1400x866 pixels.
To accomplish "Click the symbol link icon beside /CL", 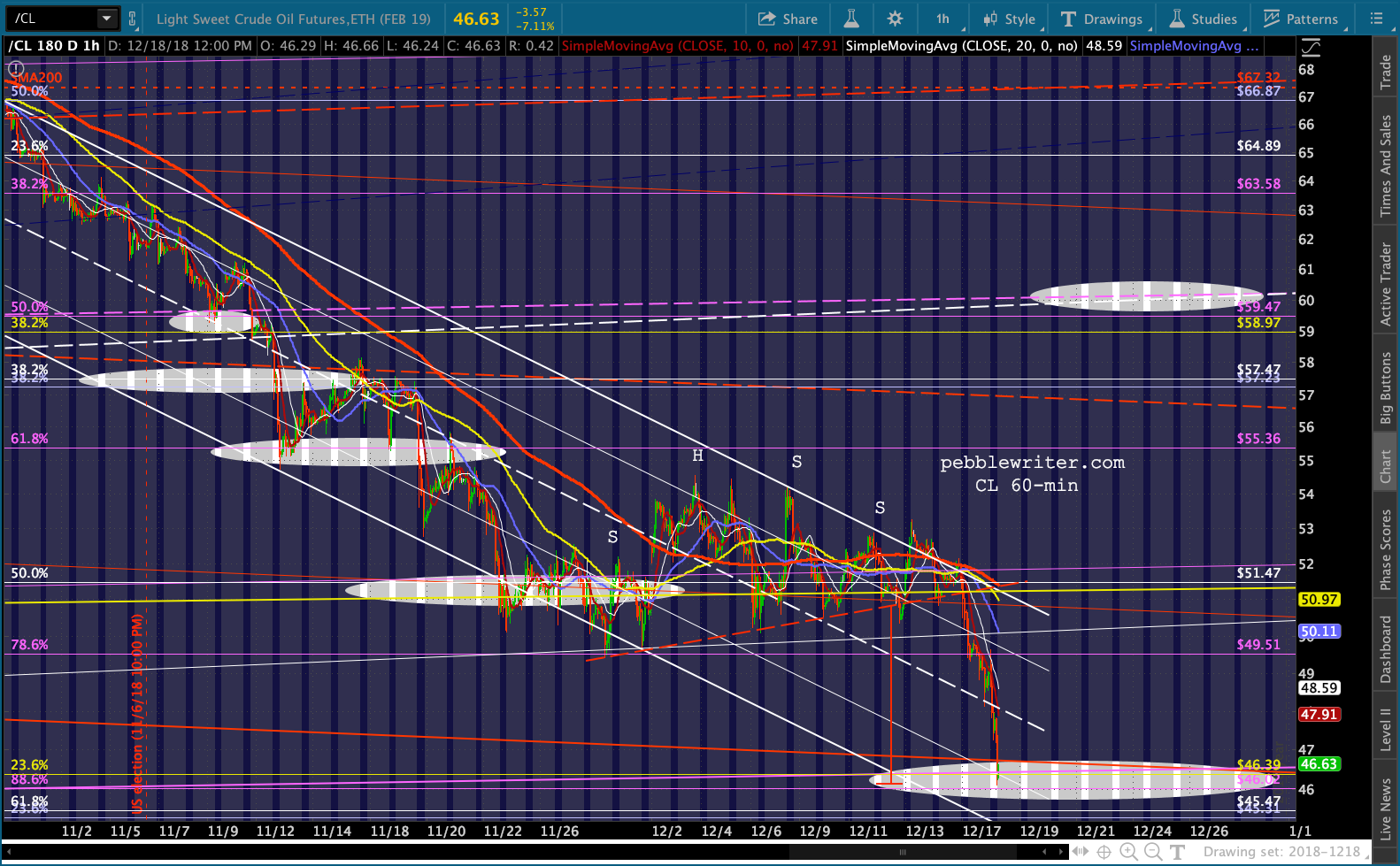I will point(133,19).
